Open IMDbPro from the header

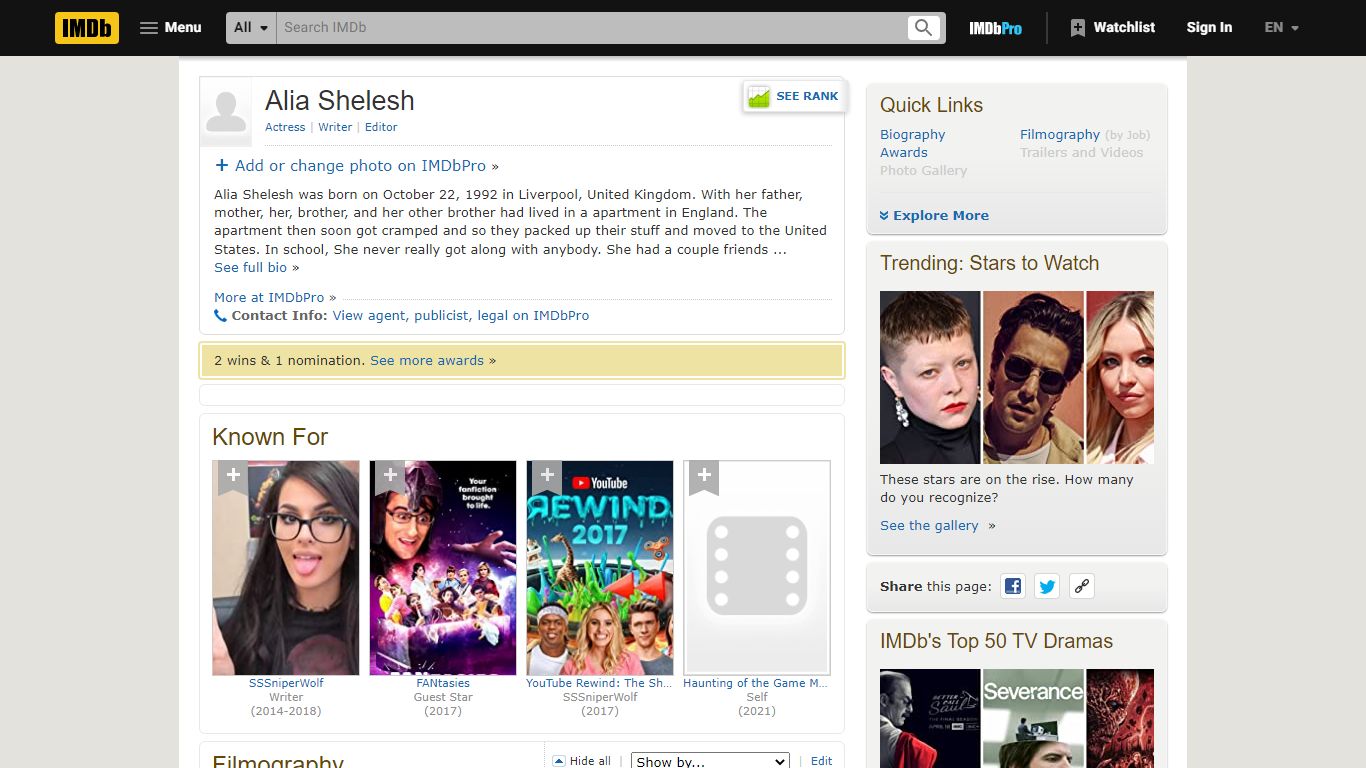pos(995,28)
